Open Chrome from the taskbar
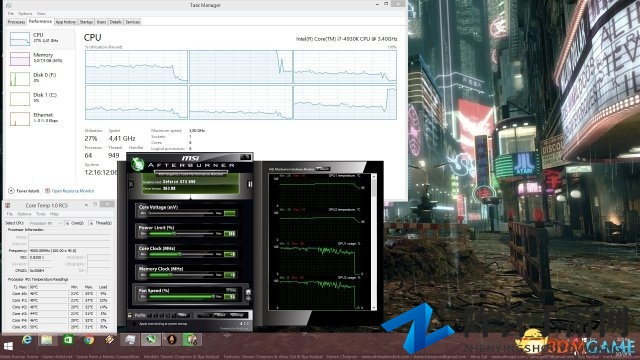 click(x=89, y=340)
